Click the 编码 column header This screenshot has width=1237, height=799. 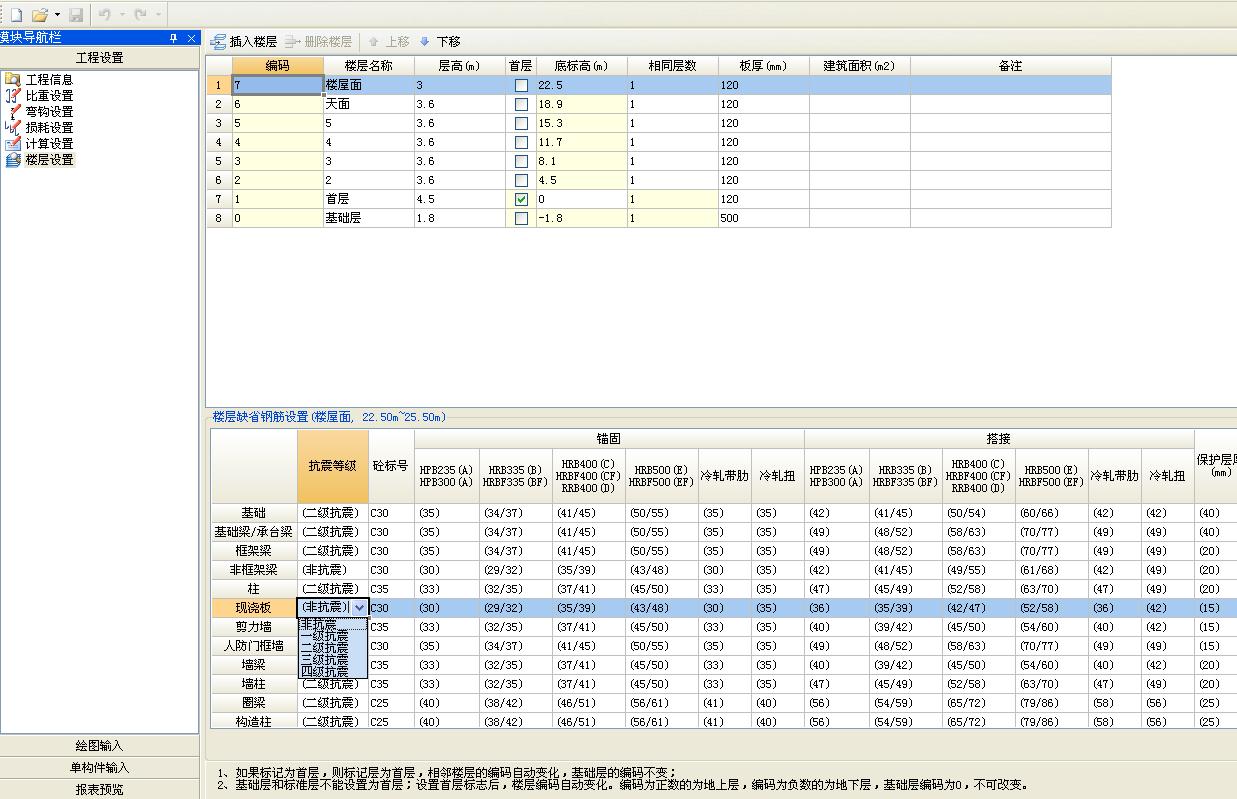[x=278, y=66]
